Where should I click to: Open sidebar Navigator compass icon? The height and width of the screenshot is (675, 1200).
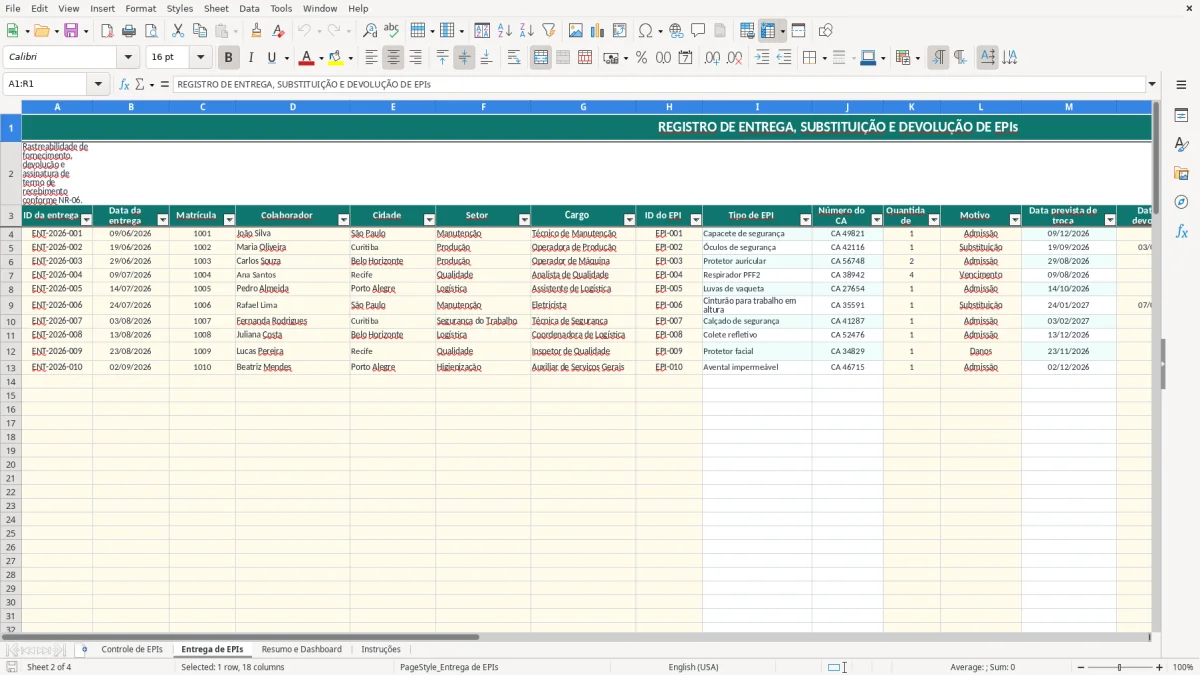pos(1181,202)
